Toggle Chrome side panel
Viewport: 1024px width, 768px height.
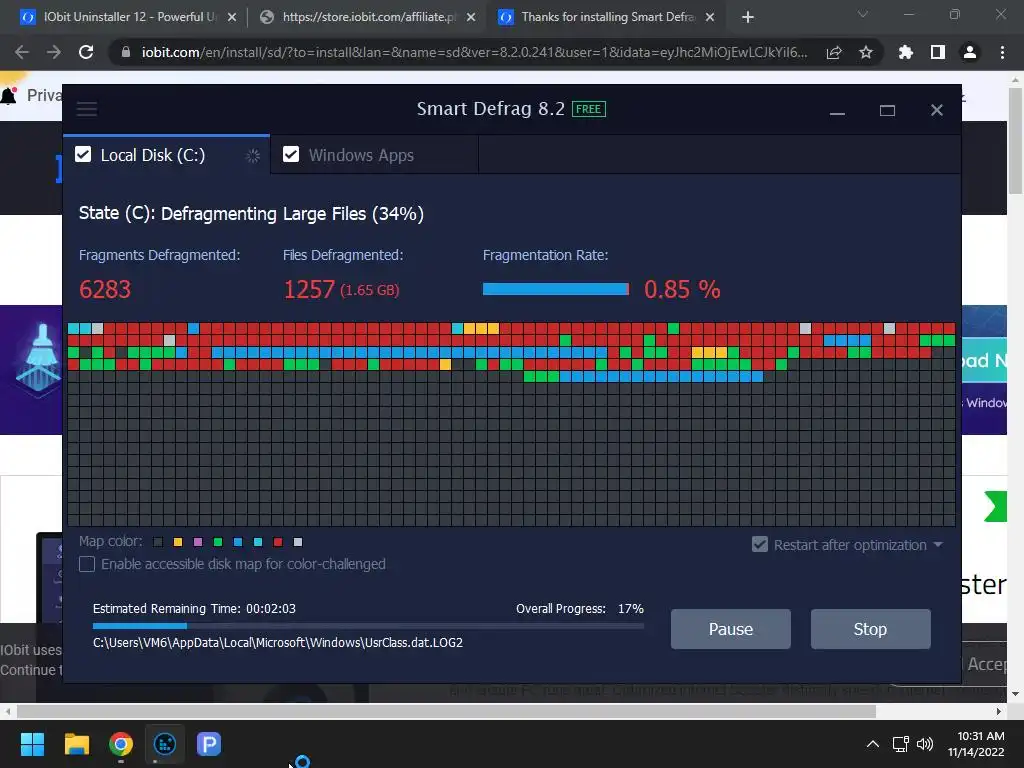tap(938, 52)
